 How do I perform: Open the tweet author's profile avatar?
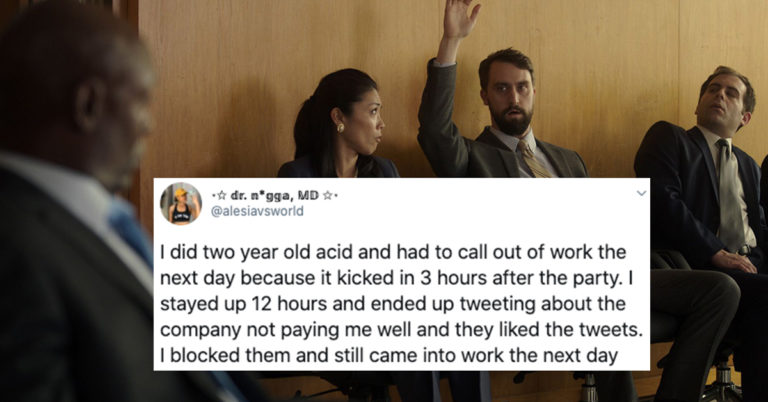[x=181, y=203]
